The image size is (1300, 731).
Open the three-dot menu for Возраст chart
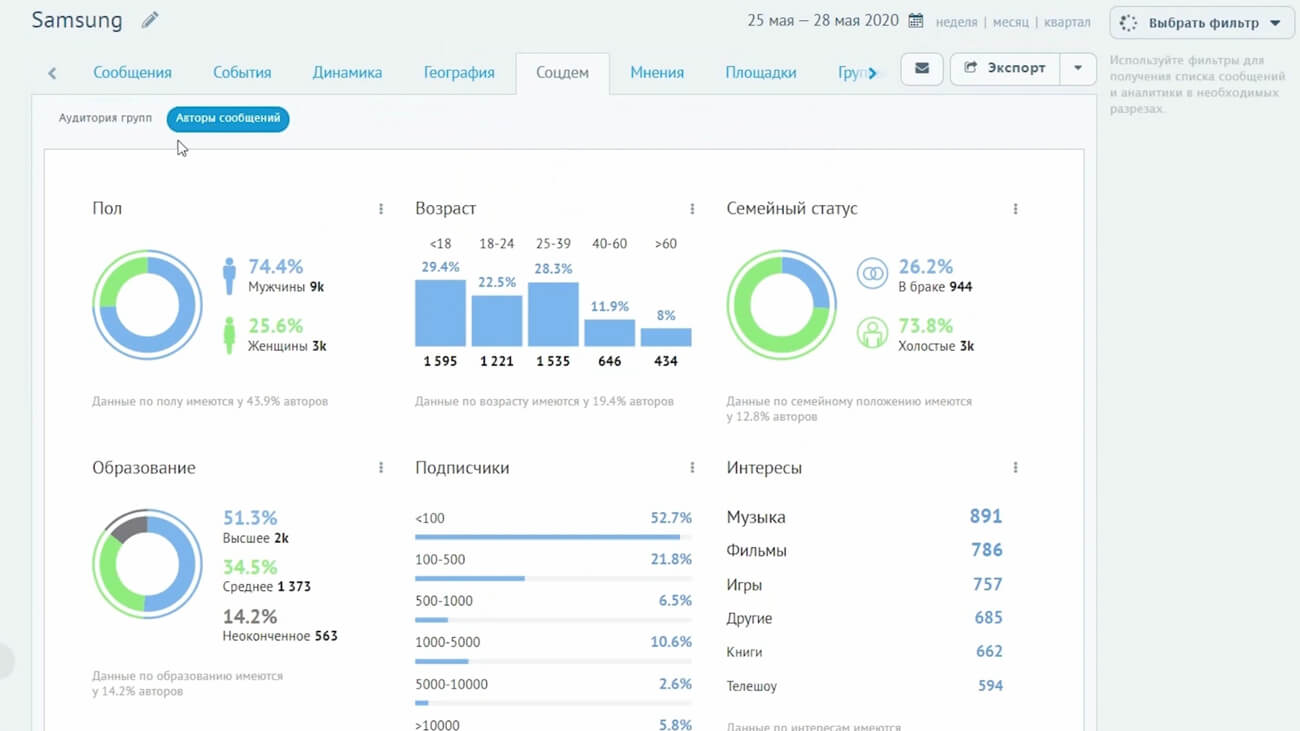(692, 209)
